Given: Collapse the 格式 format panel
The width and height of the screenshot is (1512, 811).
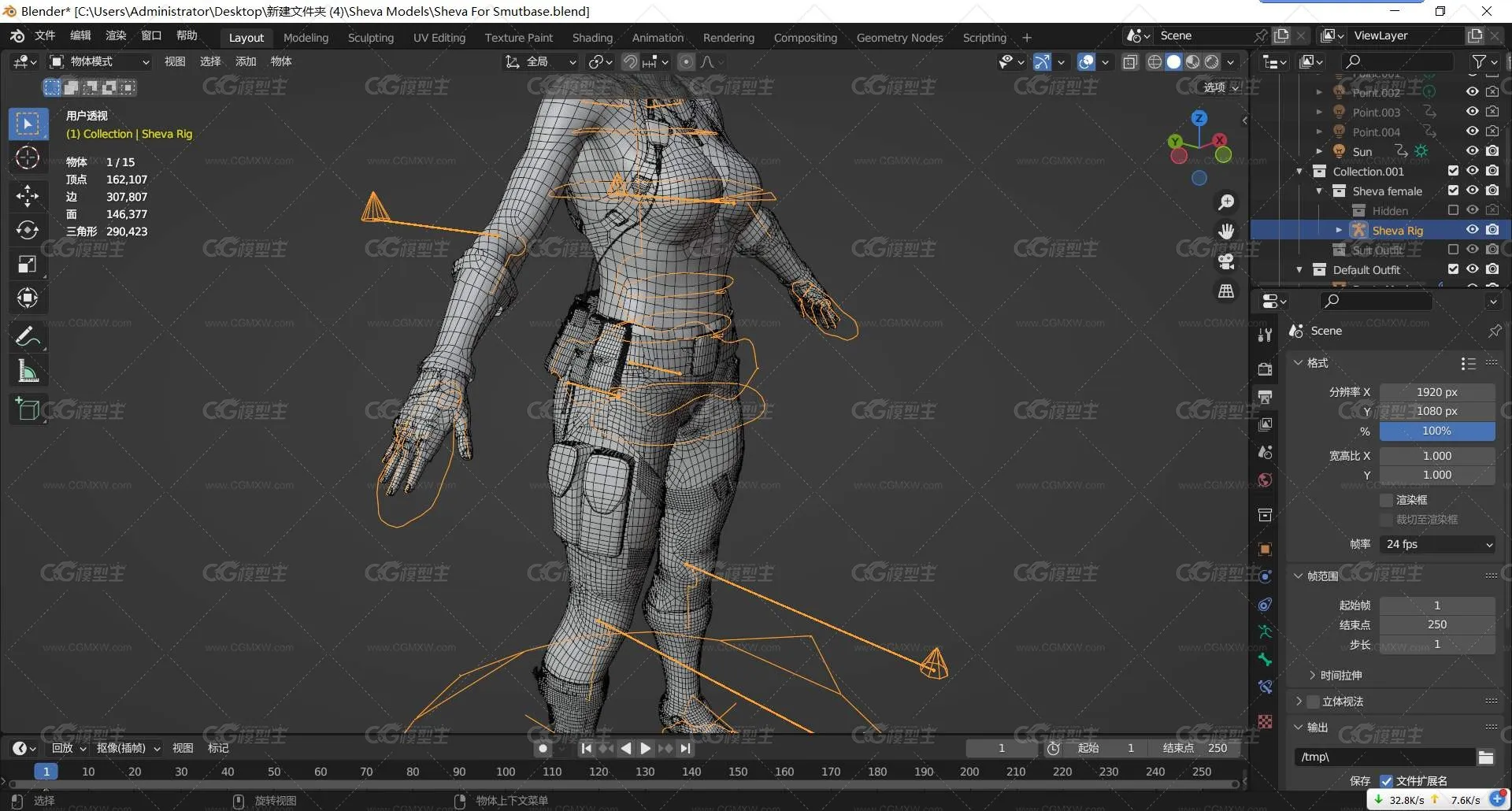Looking at the screenshot, I should tap(1299, 363).
